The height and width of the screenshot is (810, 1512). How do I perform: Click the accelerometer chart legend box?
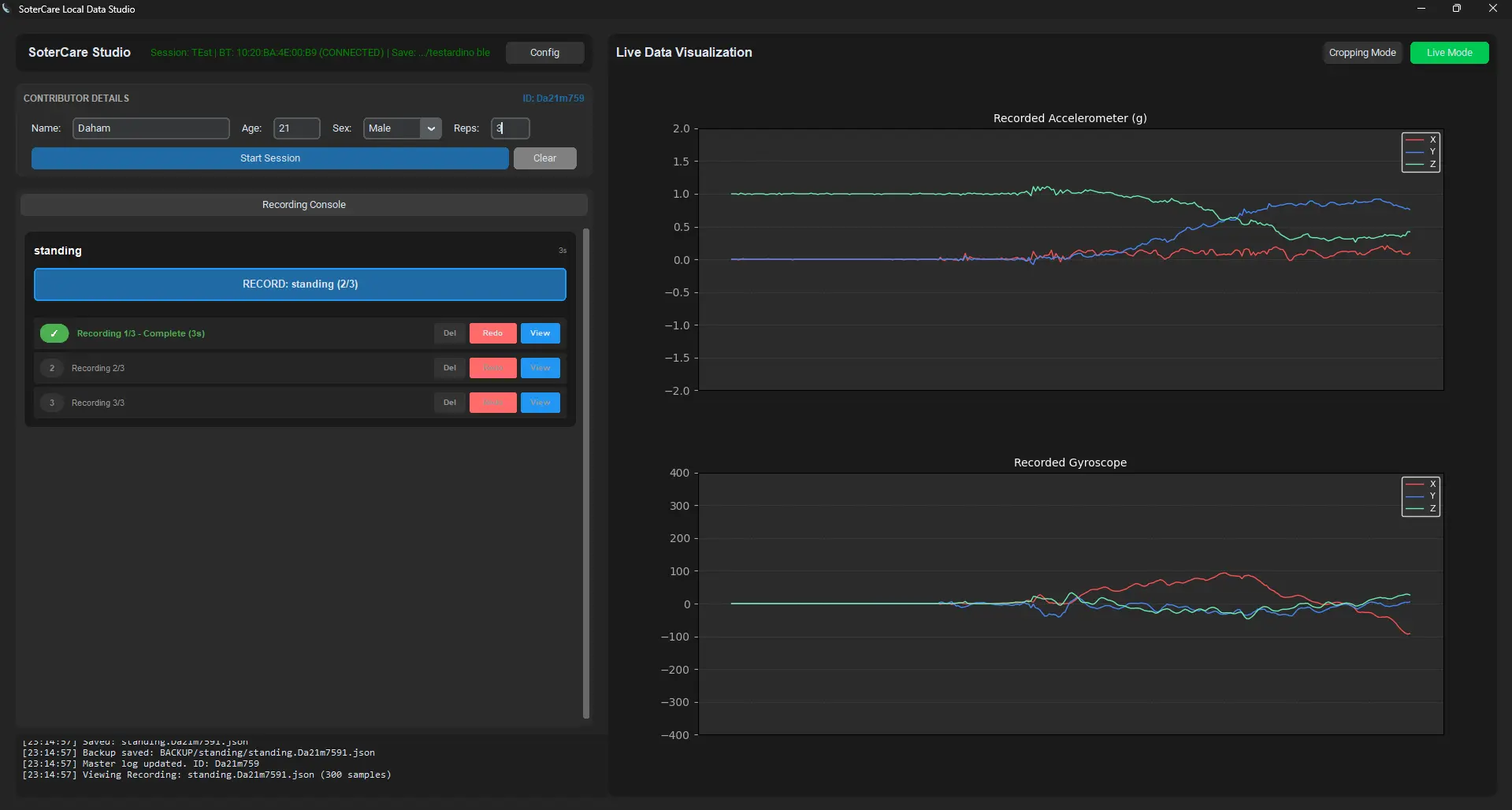[1421, 152]
